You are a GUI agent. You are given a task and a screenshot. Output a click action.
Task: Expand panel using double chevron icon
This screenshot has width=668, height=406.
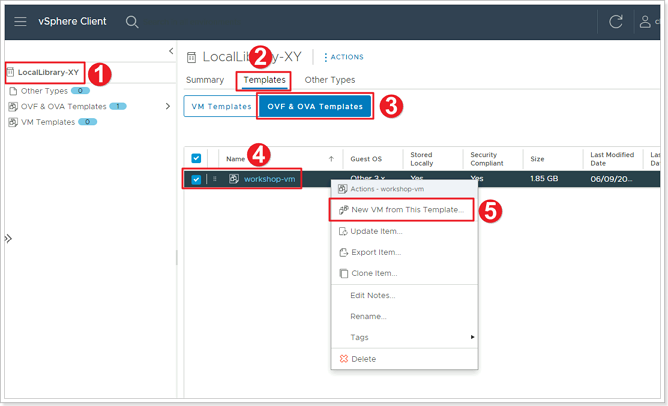[x=9, y=239]
